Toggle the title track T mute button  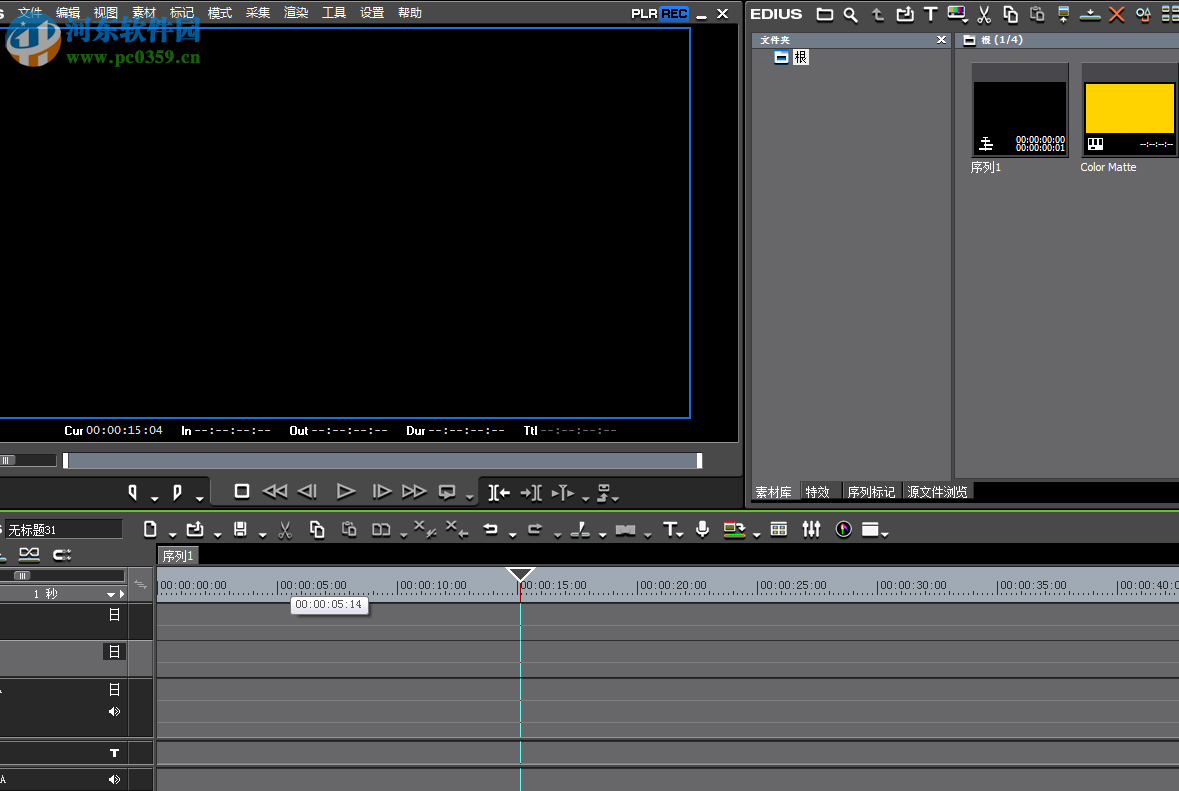[x=114, y=752]
